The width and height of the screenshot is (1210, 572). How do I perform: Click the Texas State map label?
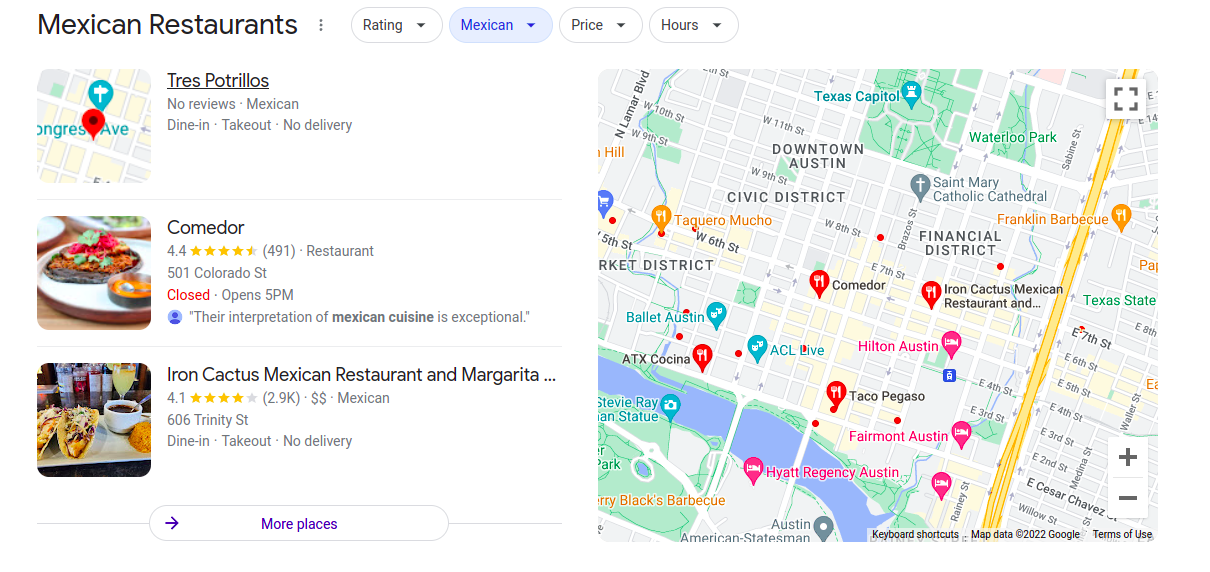(1119, 300)
